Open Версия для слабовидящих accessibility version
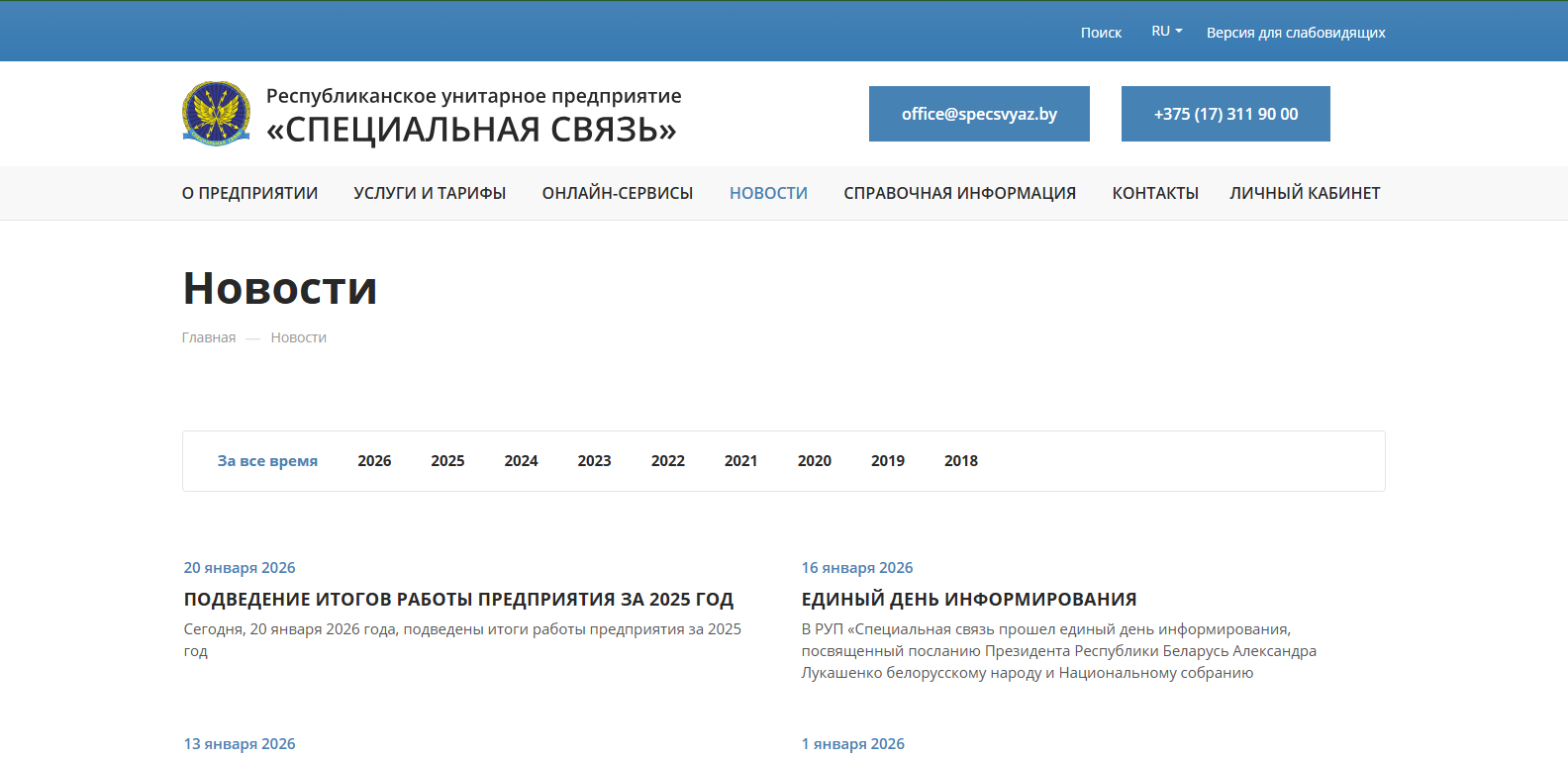1568x759 pixels. tap(1296, 33)
